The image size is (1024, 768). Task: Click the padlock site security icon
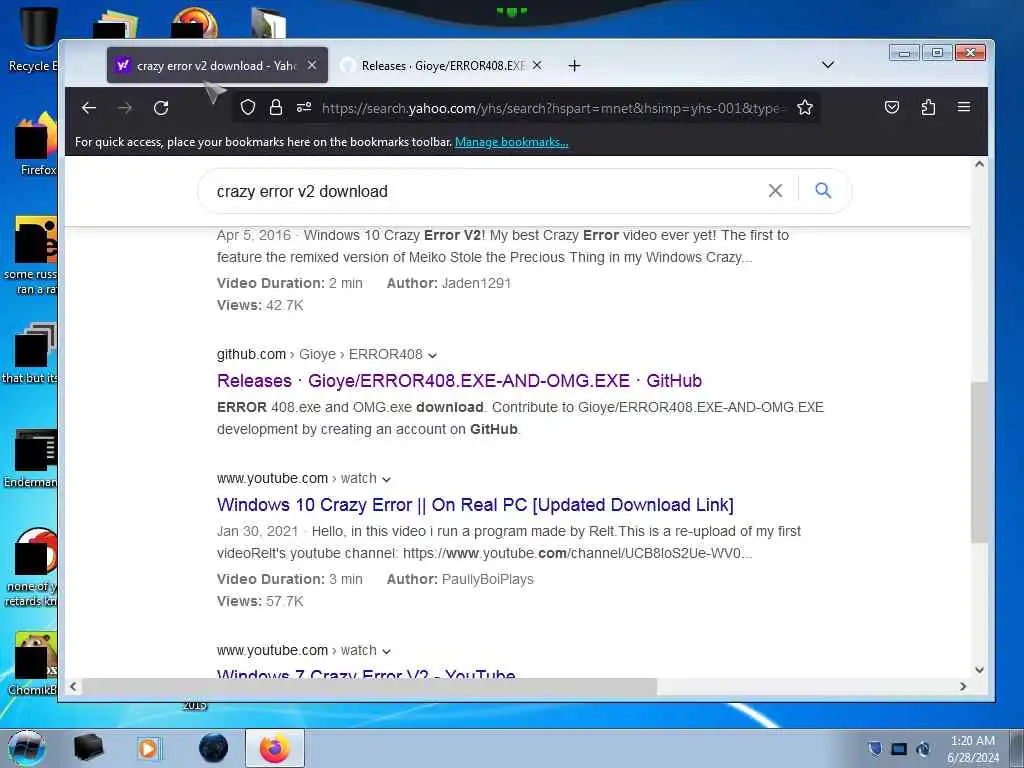click(x=276, y=107)
